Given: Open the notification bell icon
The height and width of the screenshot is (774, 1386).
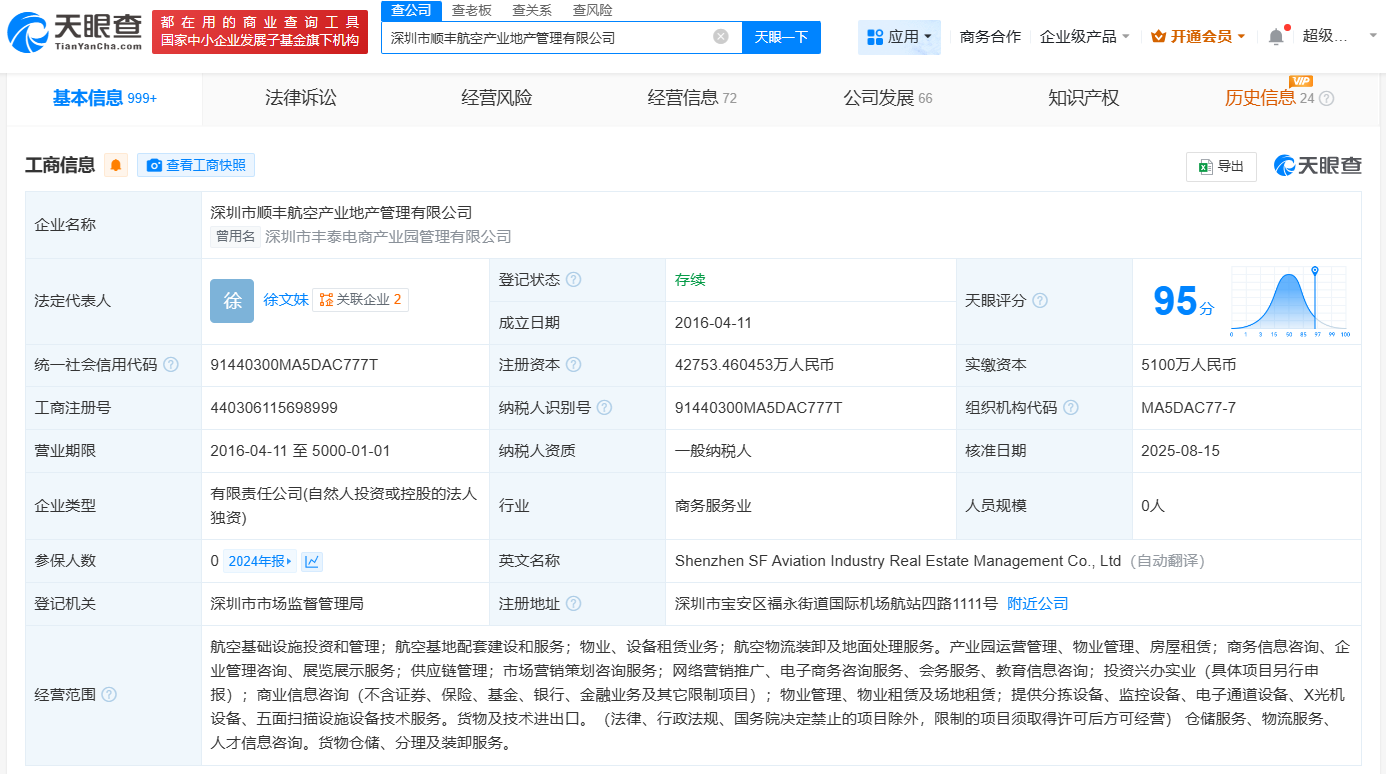Looking at the screenshot, I should click(1274, 34).
